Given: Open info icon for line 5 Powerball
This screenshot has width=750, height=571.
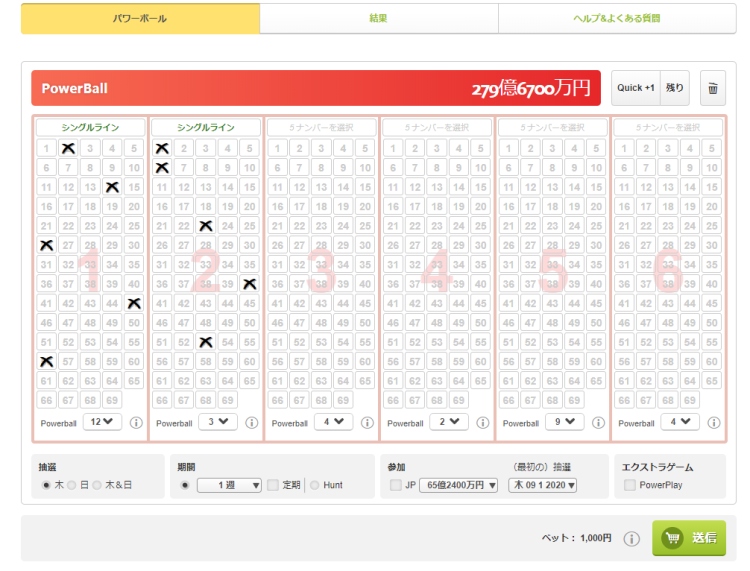Looking at the screenshot, I should pyautogui.click(x=598, y=423).
